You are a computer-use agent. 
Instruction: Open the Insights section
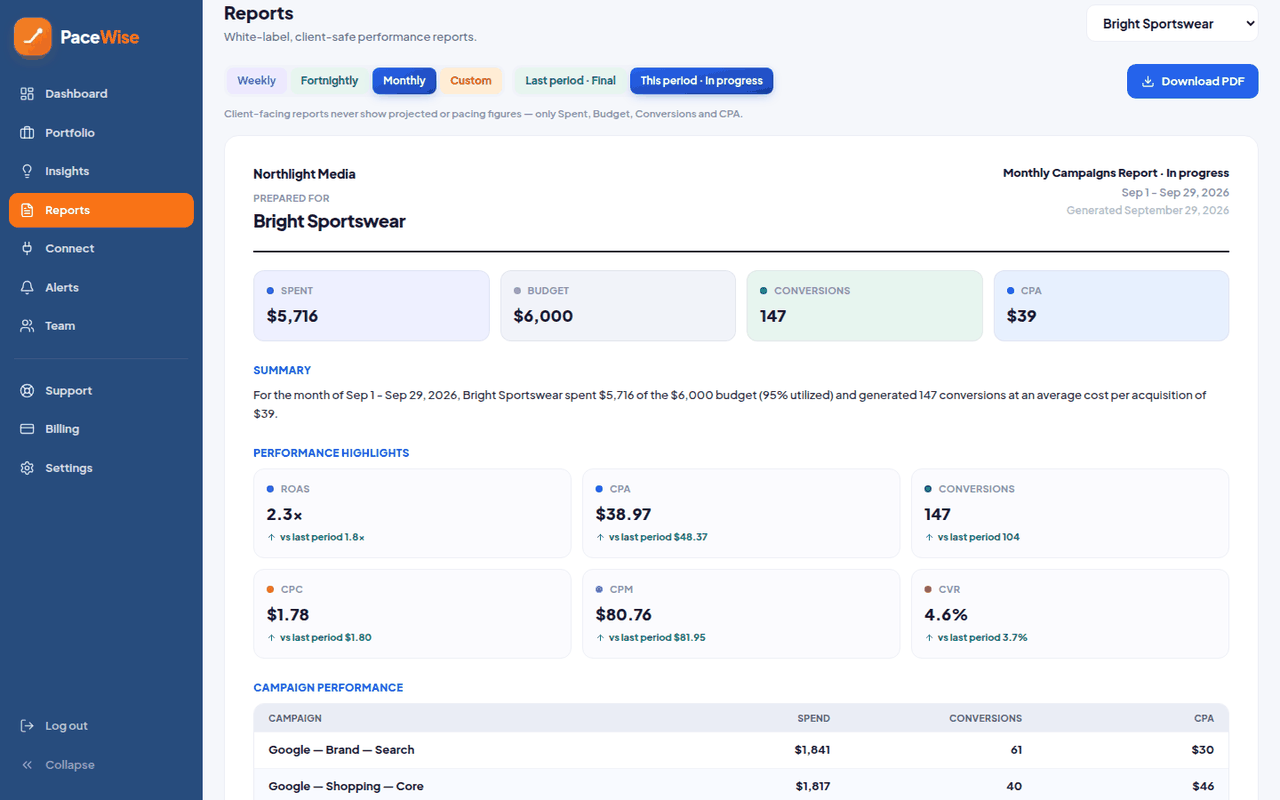coord(101,171)
